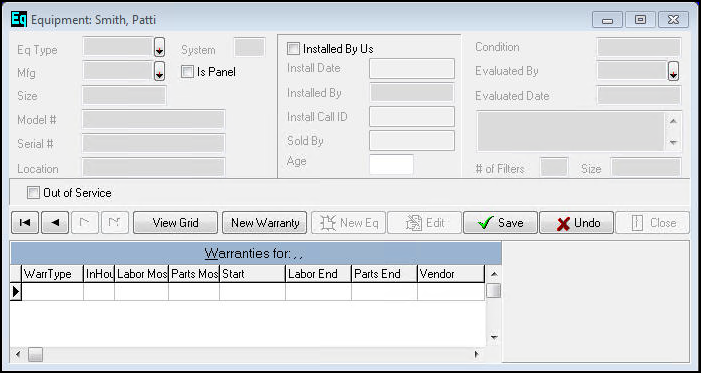Open the Eq Type dropdown
The height and width of the screenshot is (373, 701).
(x=160, y=47)
